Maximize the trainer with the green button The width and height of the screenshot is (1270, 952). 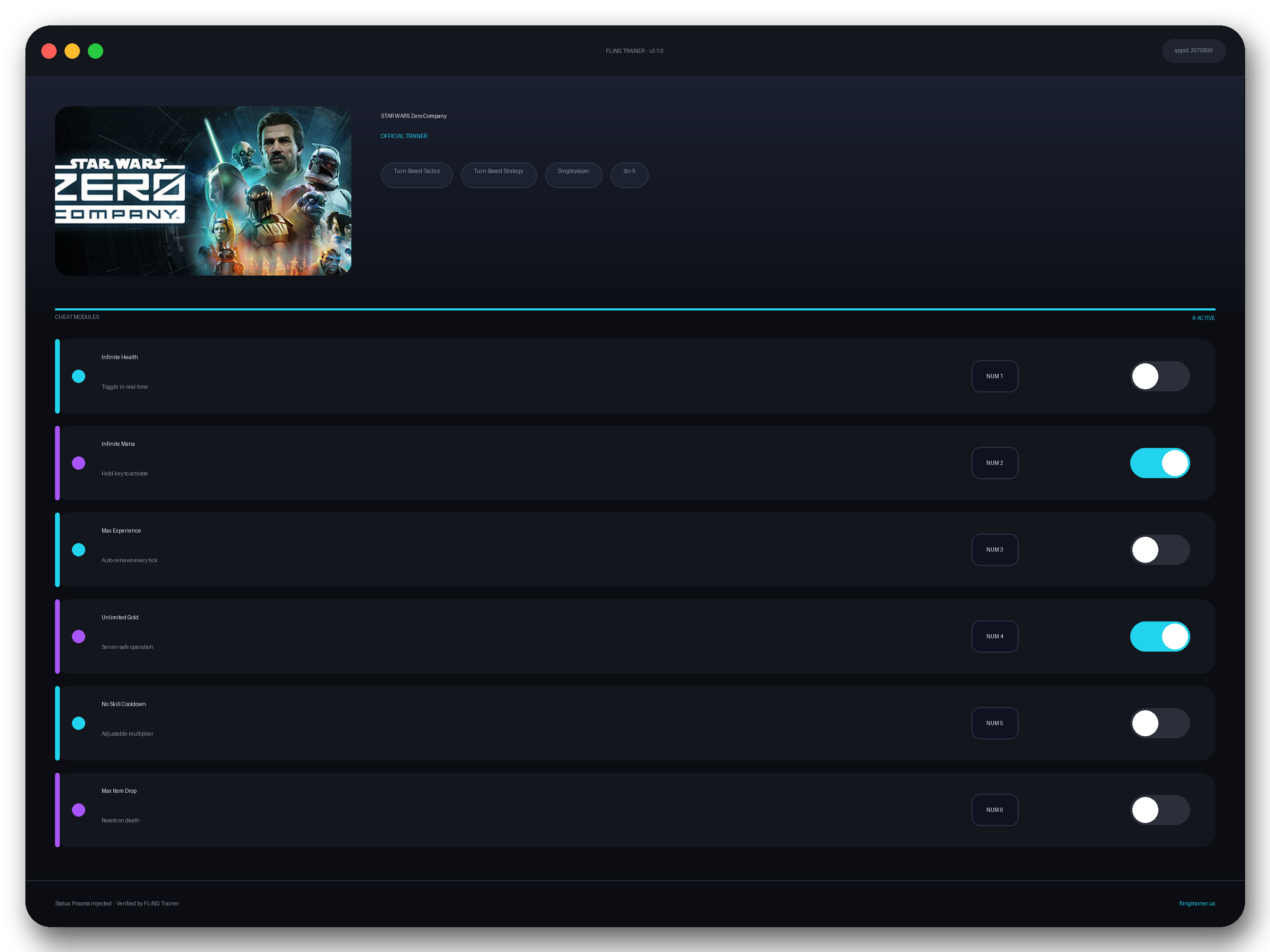point(95,51)
